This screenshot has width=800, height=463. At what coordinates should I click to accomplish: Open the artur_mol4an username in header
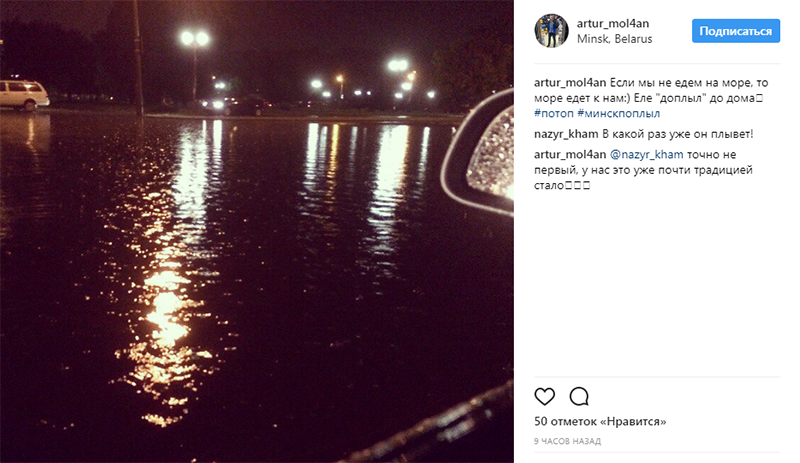coord(613,23)
